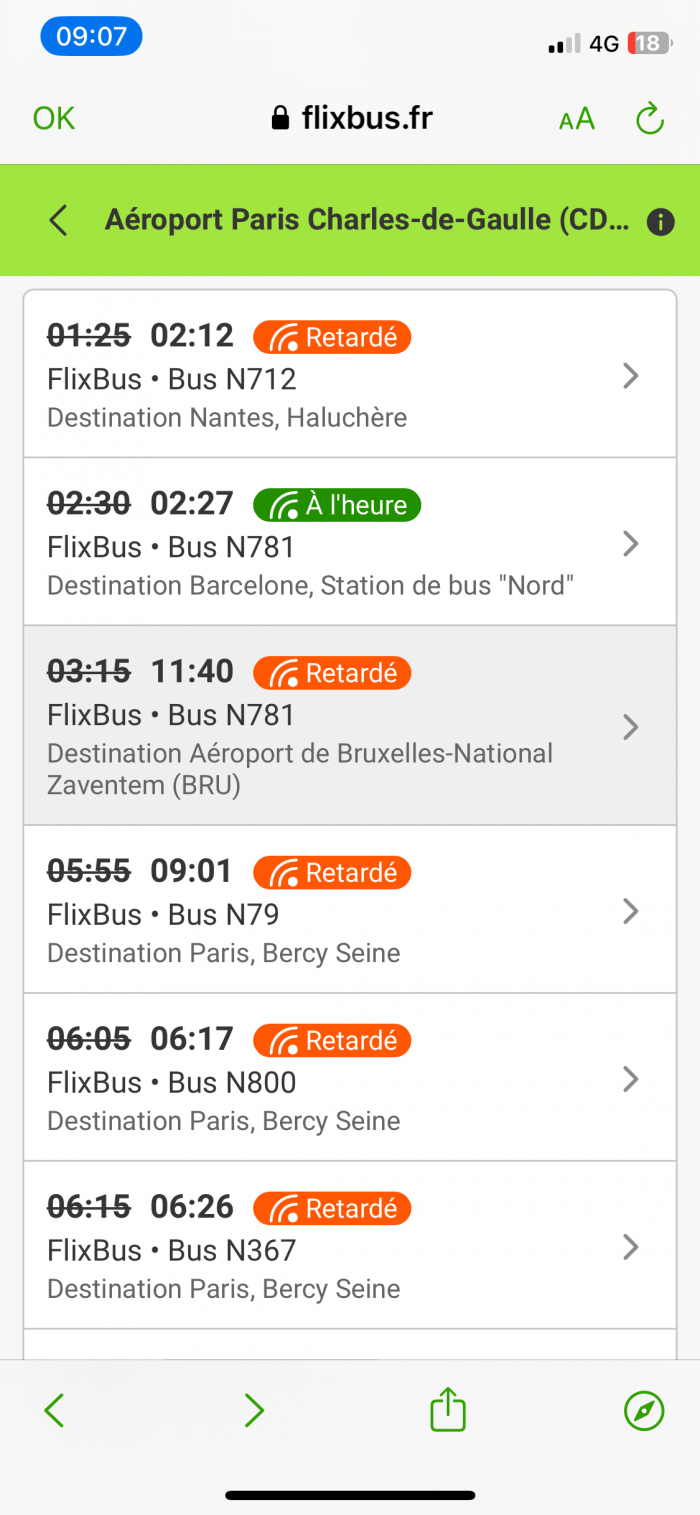Screen dimensions: 700x1515
Task: Open the Bus N367 Paris Bercy Seine row
Action: (x=350, y=1245)
